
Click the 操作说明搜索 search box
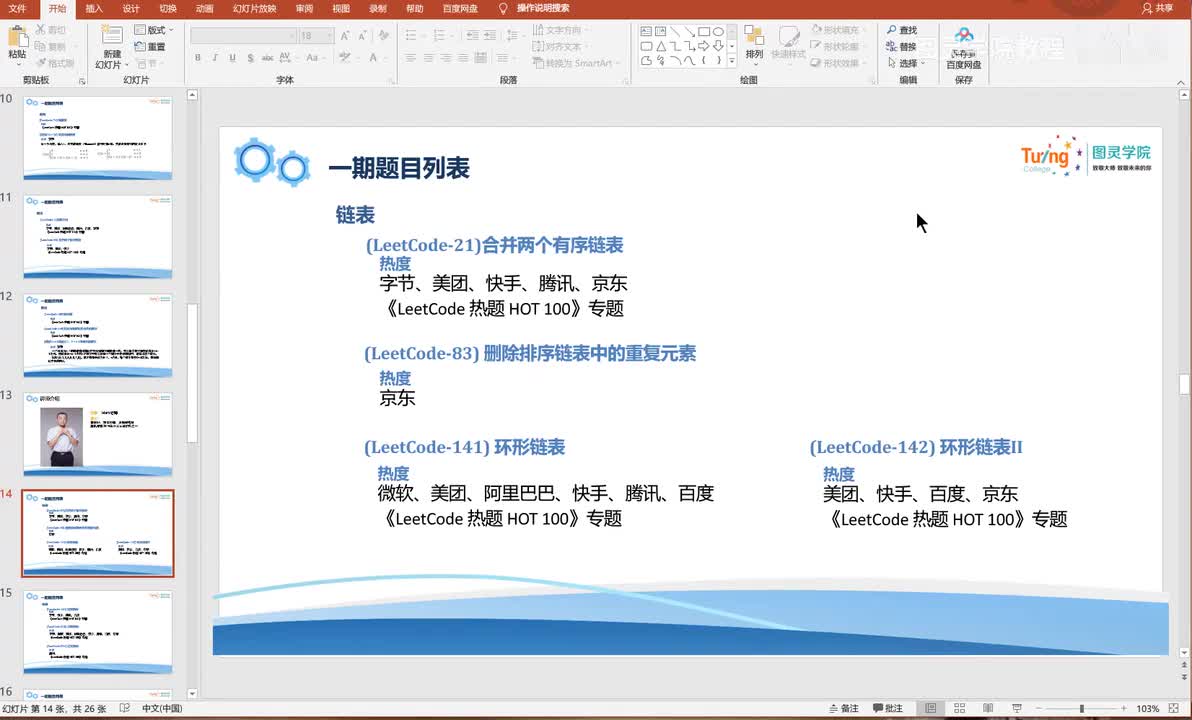point(543,8)
